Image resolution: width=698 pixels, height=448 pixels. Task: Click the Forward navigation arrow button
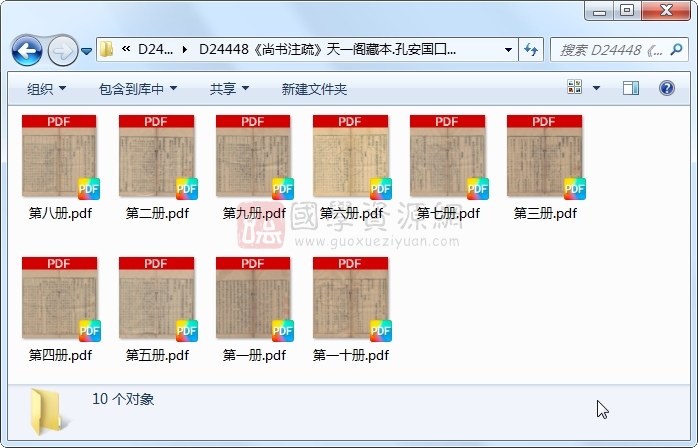(x=62, y=49)
